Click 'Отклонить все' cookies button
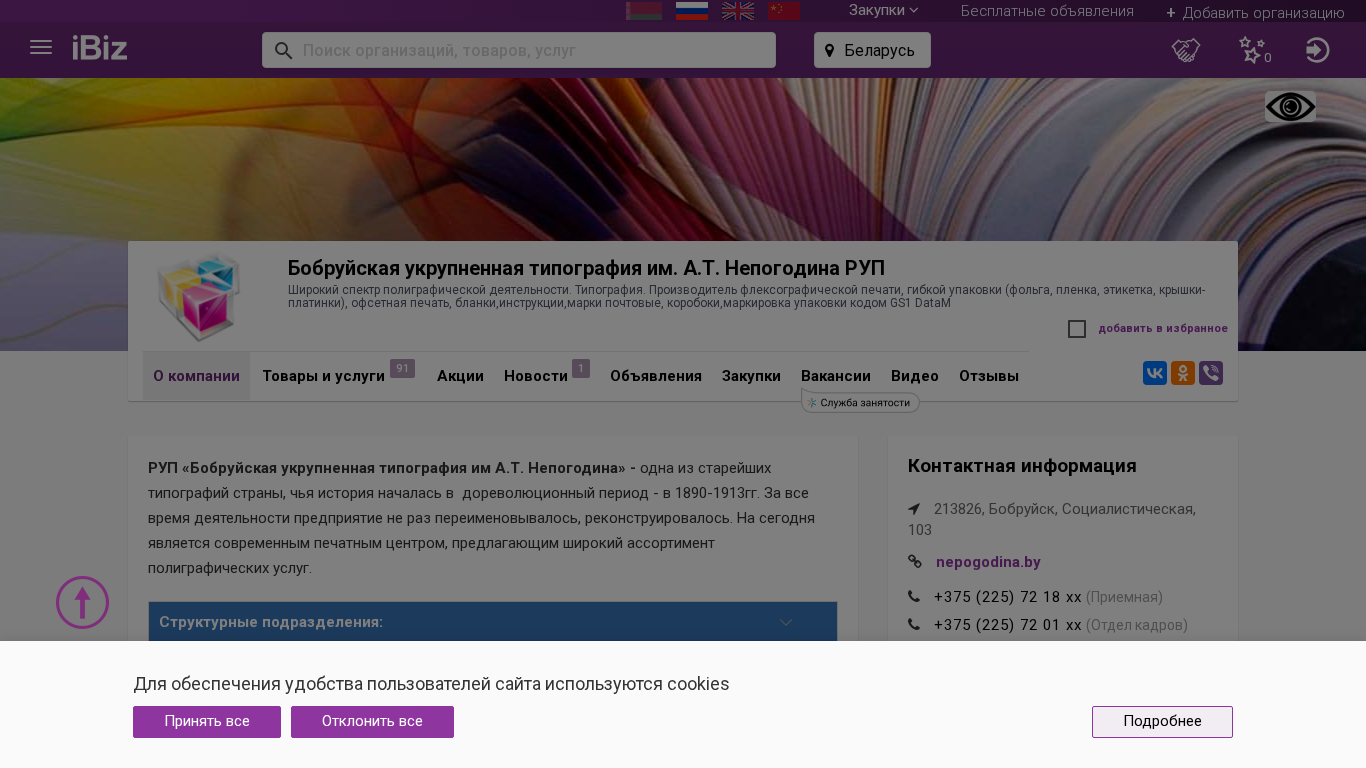The image size is (1366, 768). pos(372,722)
